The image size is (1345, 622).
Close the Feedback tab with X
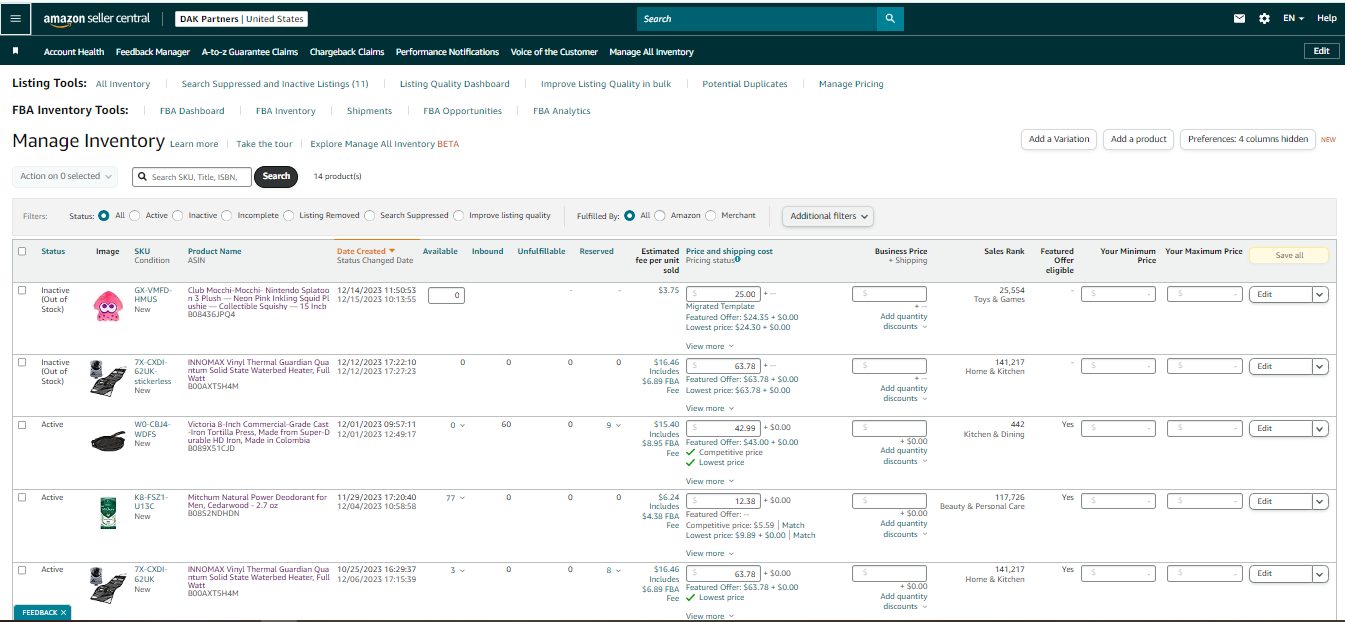tap(63, 612)
